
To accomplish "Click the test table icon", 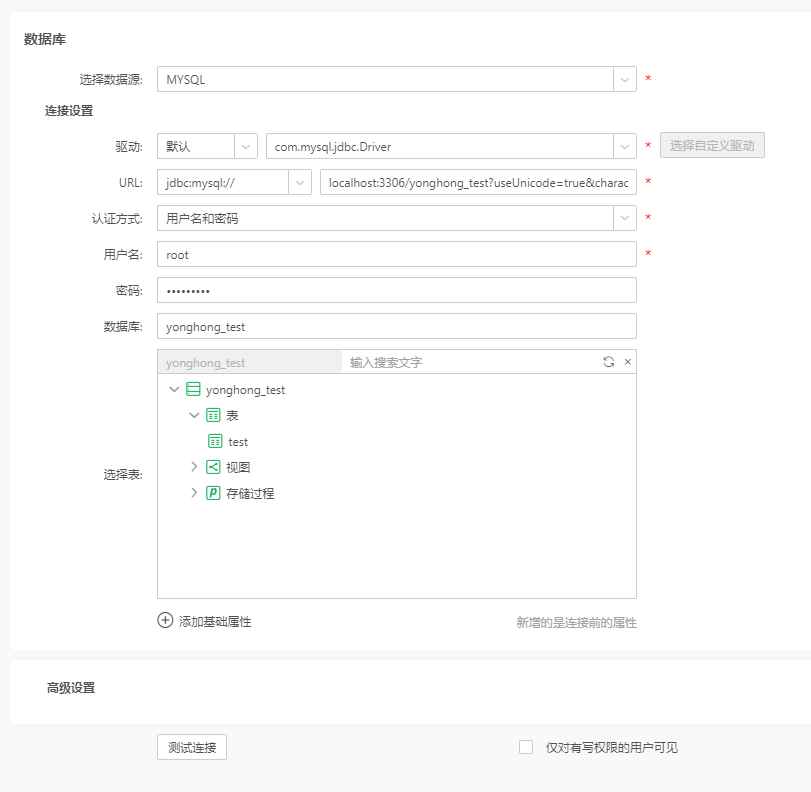I will point(215,441).
